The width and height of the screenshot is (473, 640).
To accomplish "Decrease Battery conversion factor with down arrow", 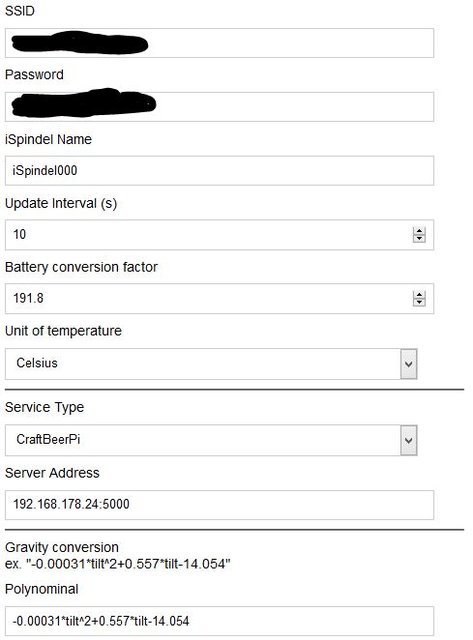I will click(419, 302).
